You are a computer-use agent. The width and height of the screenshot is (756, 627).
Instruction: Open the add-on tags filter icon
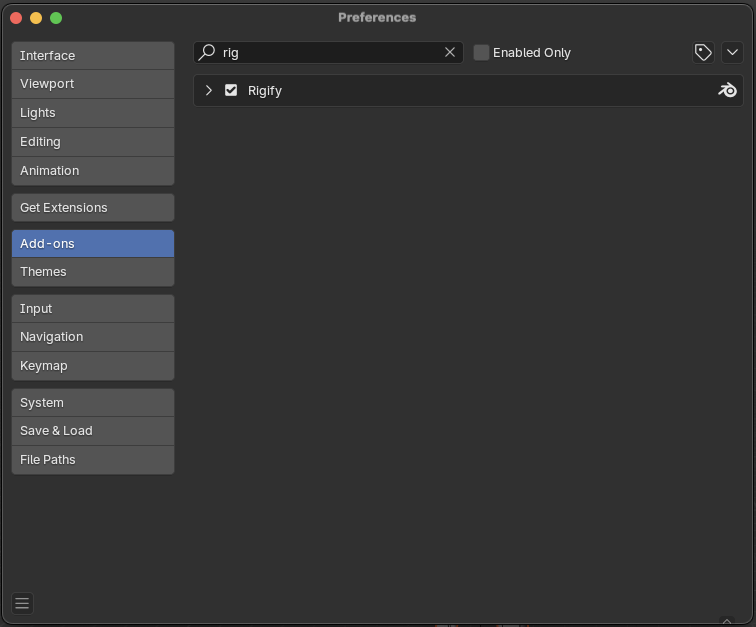click(x=703, y=52)
